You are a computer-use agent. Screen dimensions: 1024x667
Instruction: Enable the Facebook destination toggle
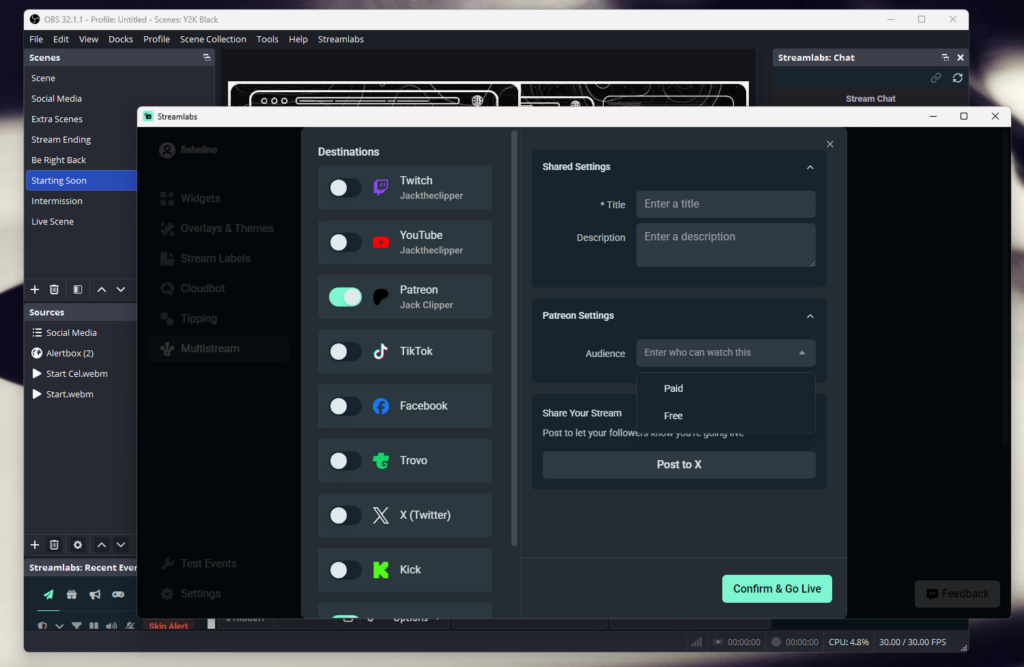coord(345,406)
